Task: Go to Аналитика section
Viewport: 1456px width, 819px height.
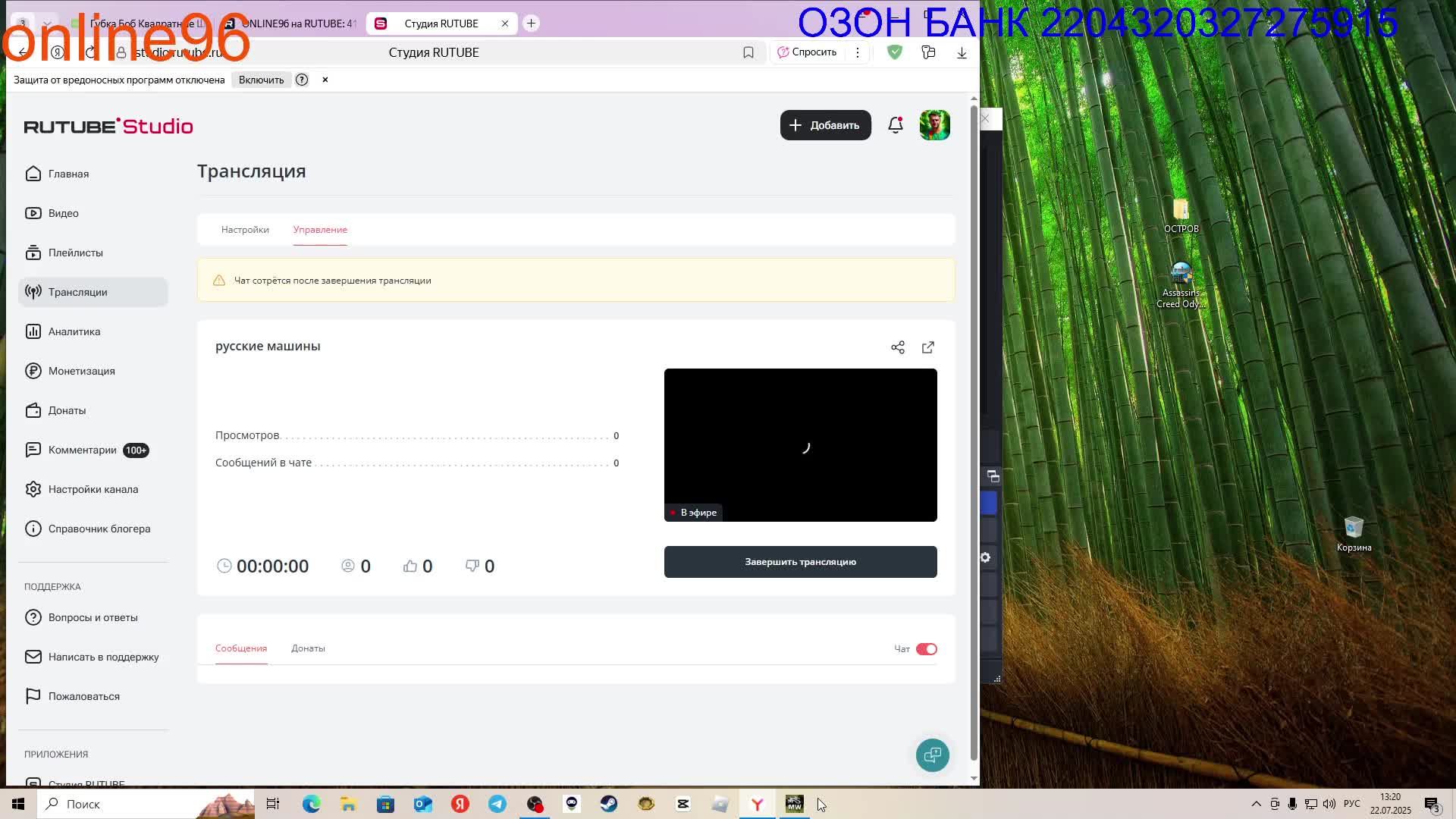Action: point(74,331)
